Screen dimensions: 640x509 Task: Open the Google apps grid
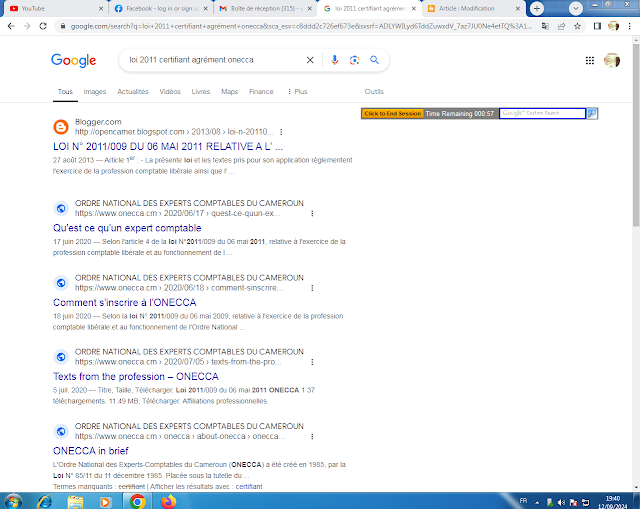point(590,60)
